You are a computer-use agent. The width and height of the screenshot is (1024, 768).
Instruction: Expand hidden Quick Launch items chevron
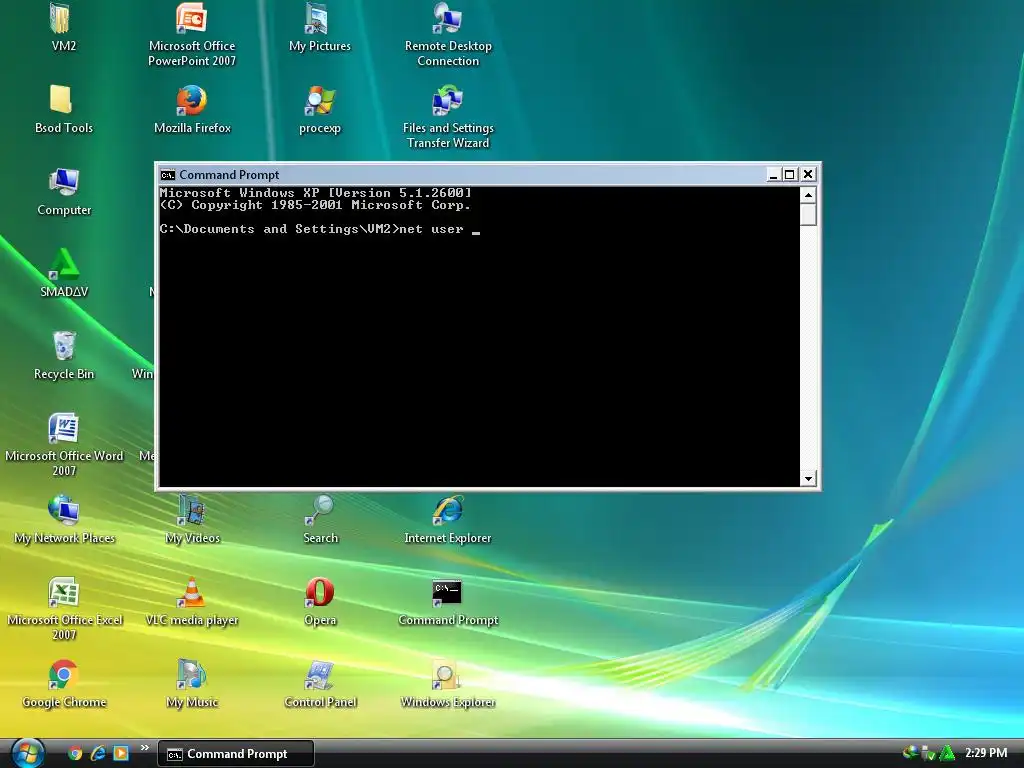(144, 748)
